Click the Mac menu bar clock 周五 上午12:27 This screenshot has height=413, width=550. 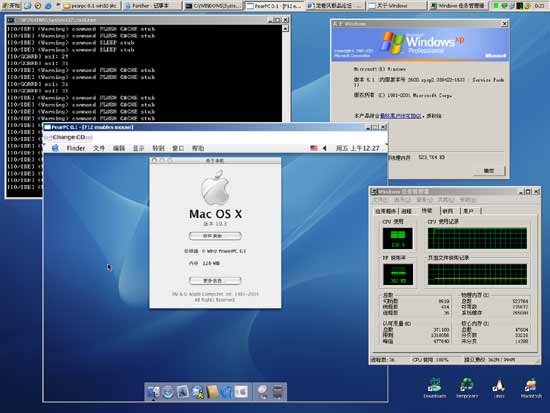[357, 148]
